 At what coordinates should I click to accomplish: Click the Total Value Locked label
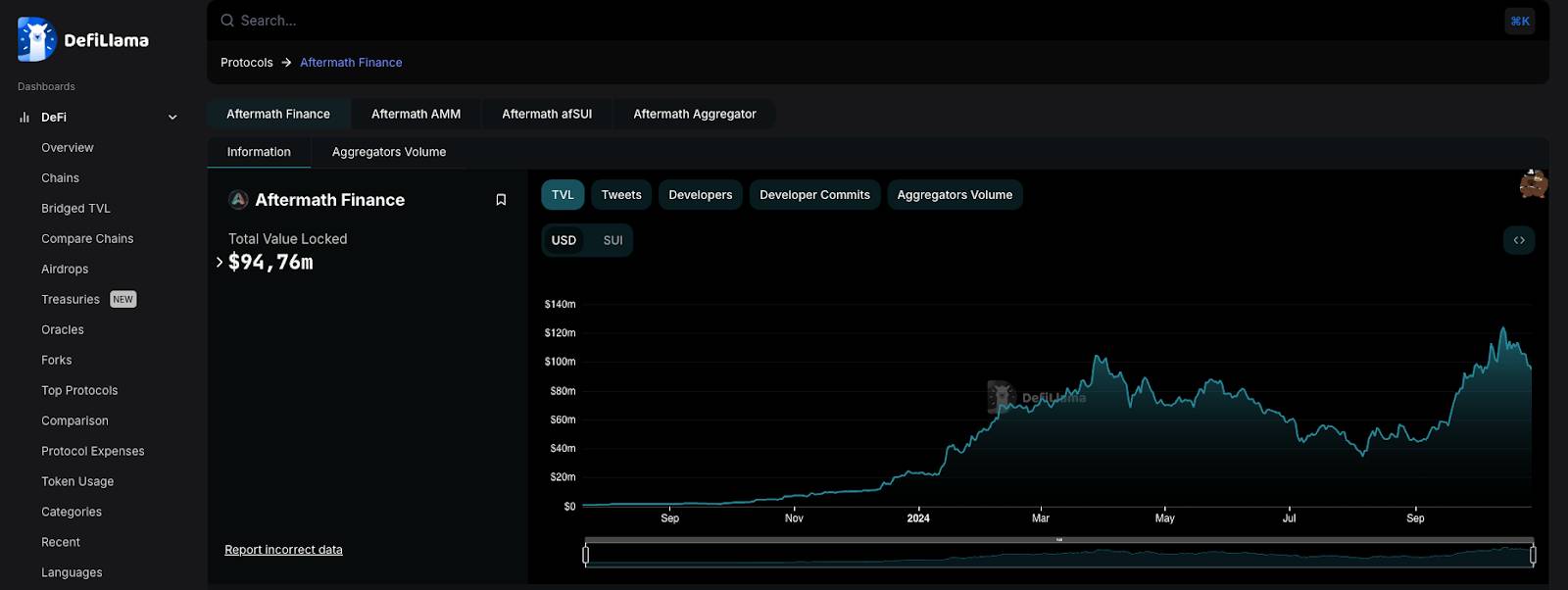(287, 239)
